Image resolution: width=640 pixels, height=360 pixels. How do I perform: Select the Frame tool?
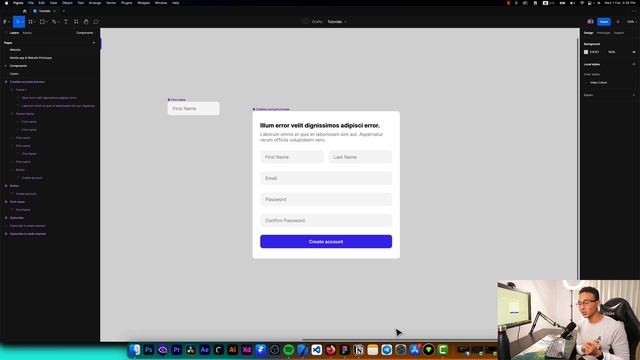coord(30,22)
